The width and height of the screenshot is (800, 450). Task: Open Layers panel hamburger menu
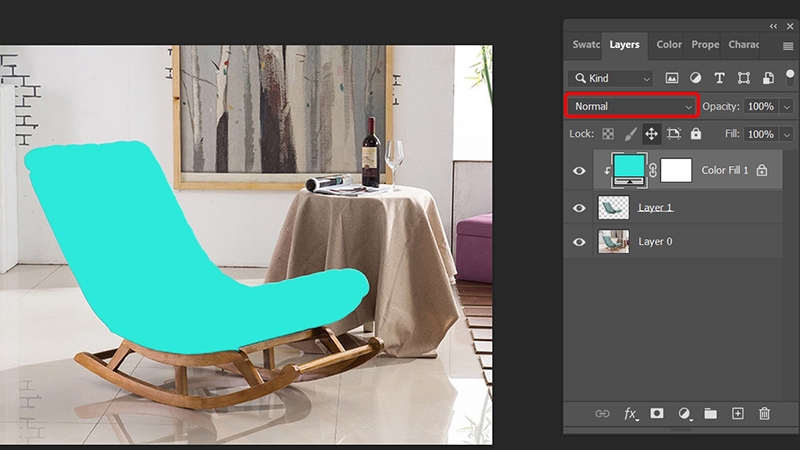click(788, 46)
